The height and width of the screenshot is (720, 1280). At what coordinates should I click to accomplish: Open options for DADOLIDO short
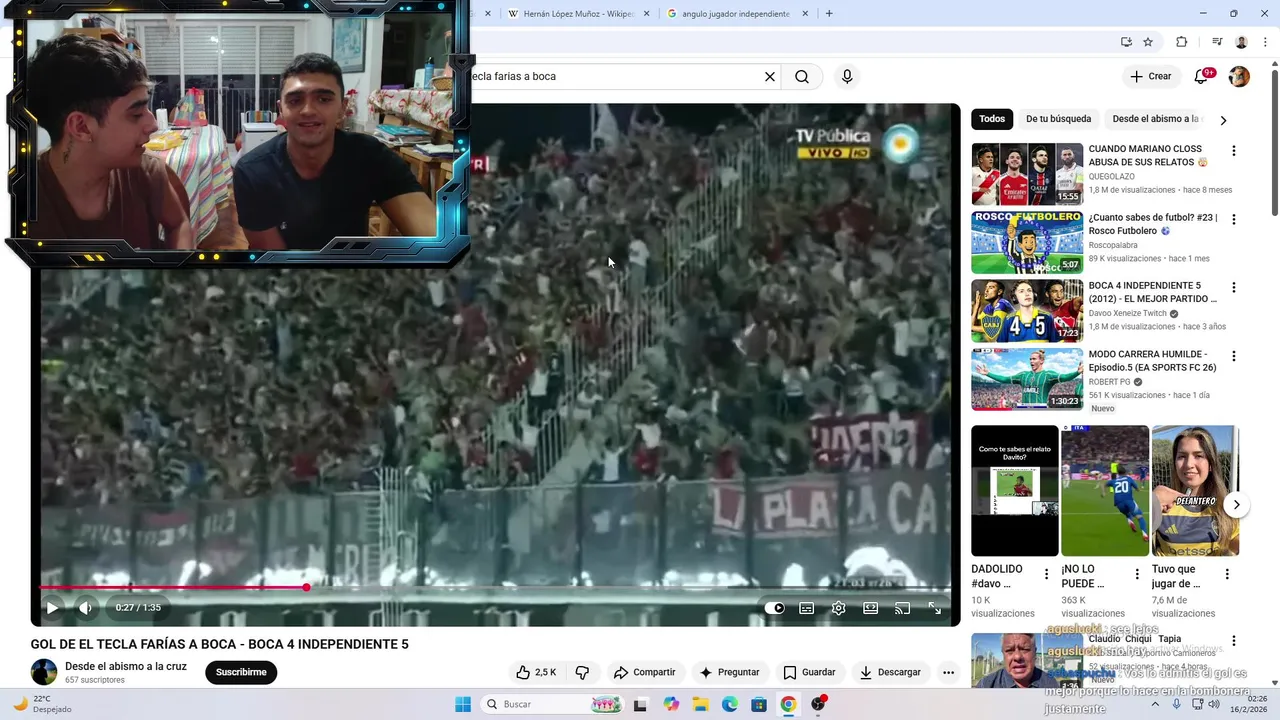point(1046,574)
